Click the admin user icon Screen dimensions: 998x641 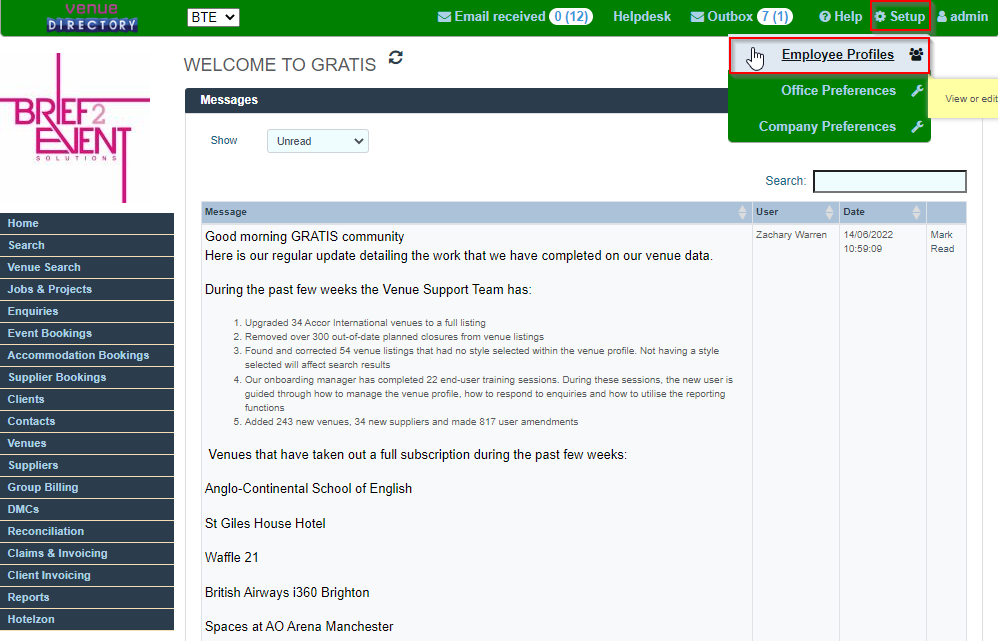(x=942, y=17)
